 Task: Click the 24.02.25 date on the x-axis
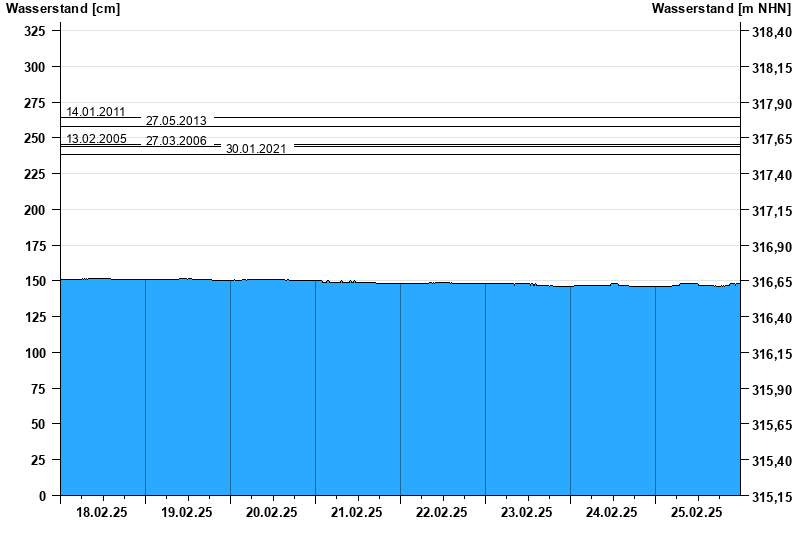[612, 512]
